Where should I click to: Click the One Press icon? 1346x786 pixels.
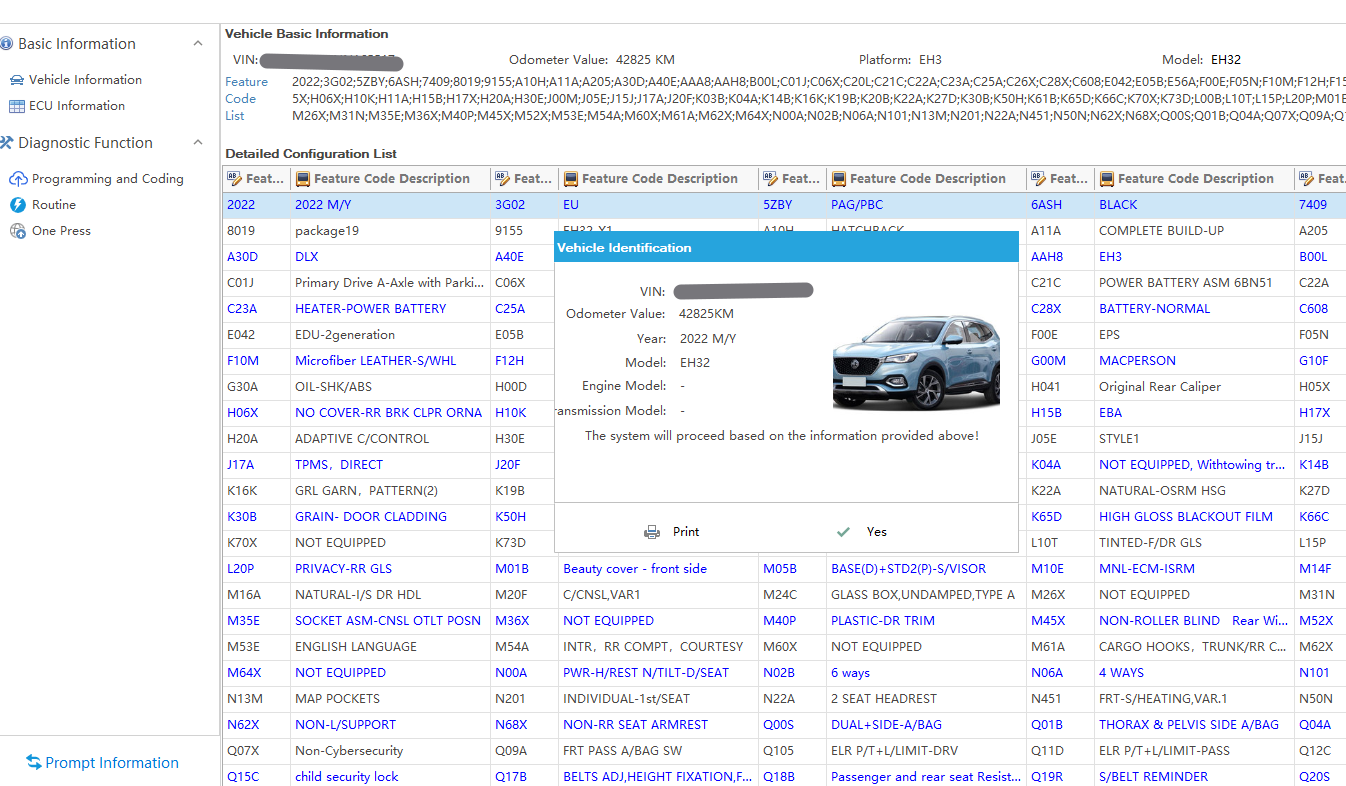pos(17,231)
